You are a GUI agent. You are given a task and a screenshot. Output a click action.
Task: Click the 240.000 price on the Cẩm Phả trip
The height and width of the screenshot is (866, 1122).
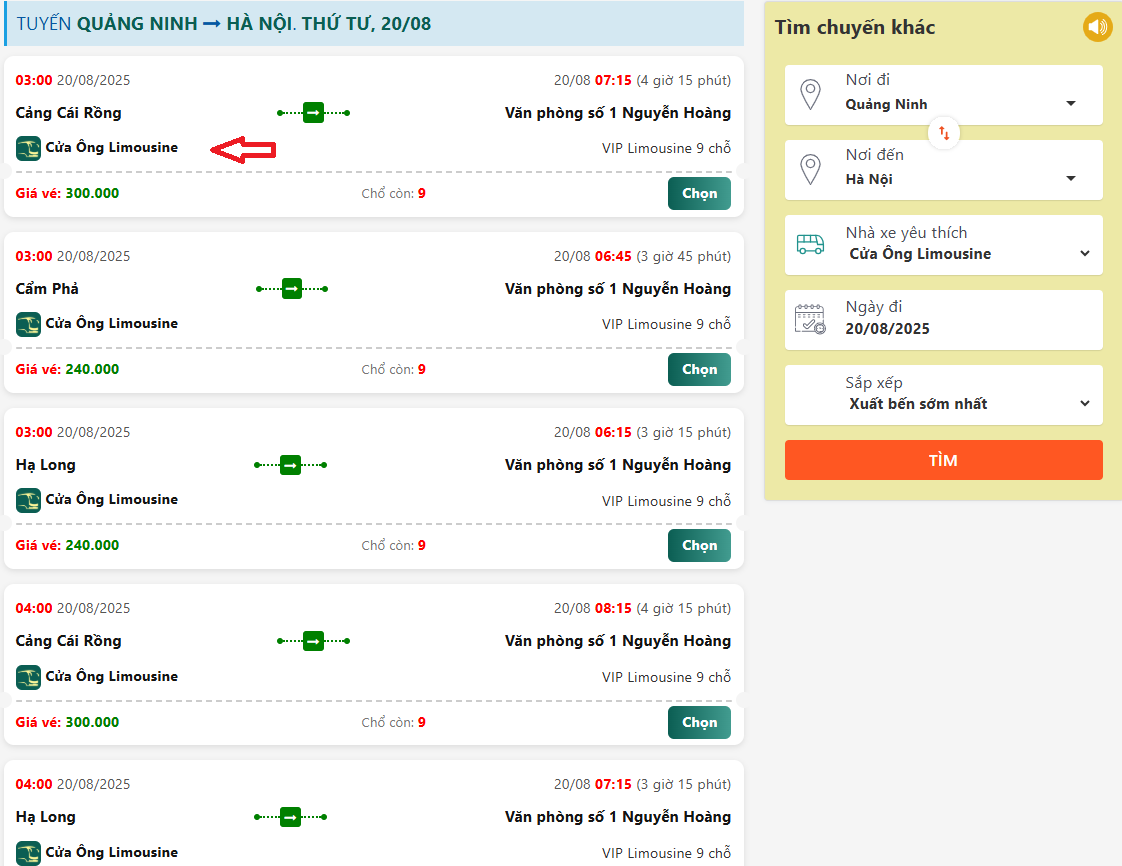coord(92,369)
